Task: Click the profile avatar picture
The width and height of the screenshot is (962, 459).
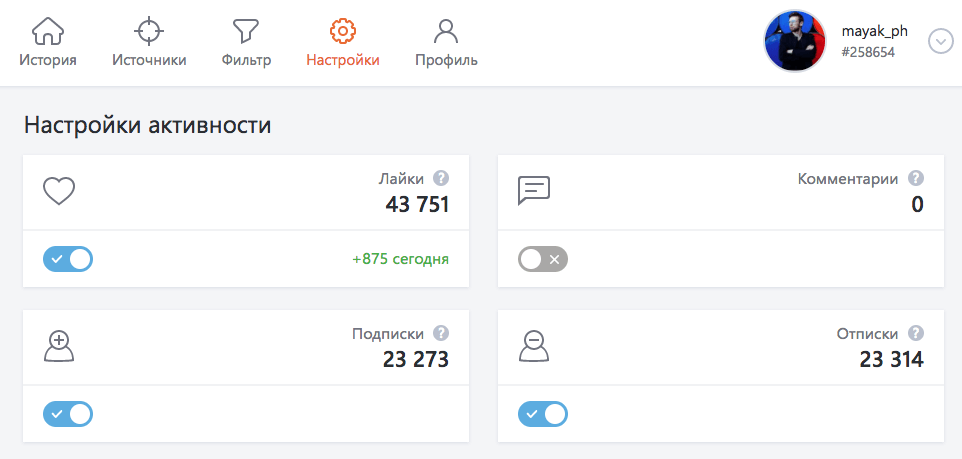Action: coord(796,42)
